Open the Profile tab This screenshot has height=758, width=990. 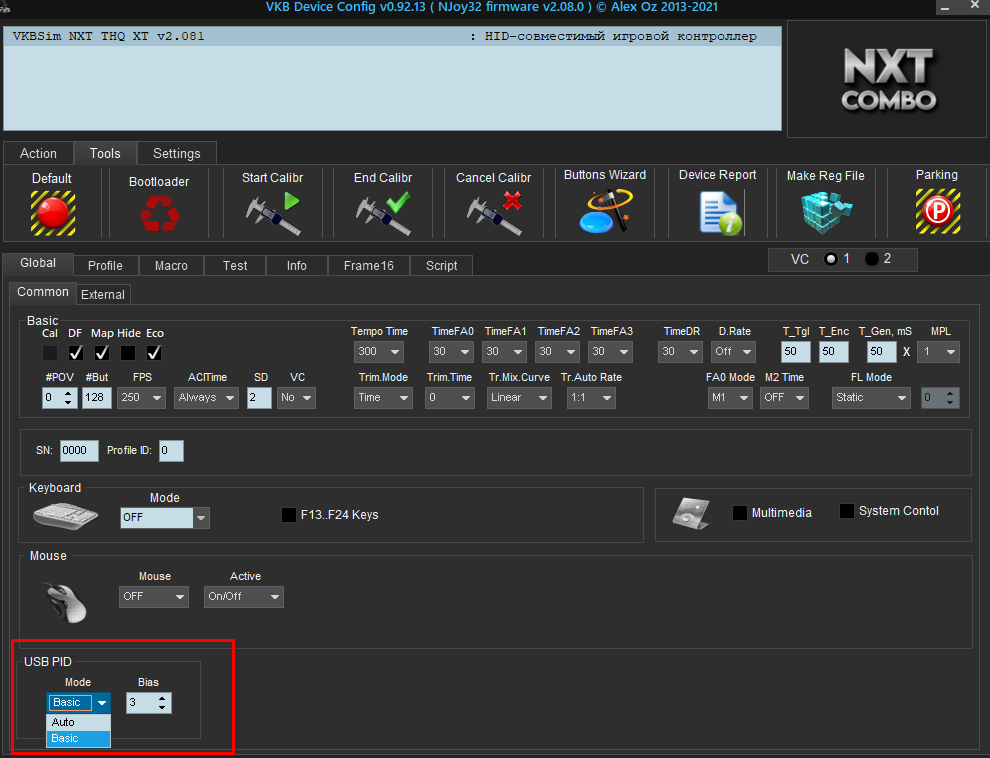(x=105, y=265)
